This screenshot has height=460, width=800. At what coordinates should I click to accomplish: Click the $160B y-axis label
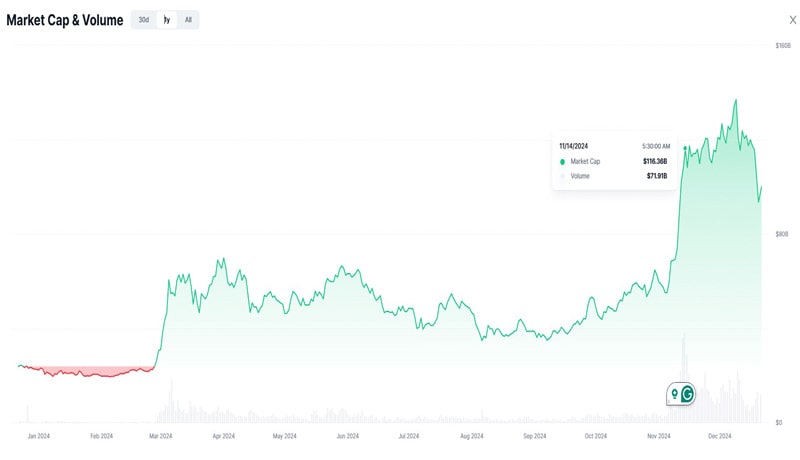783,46
